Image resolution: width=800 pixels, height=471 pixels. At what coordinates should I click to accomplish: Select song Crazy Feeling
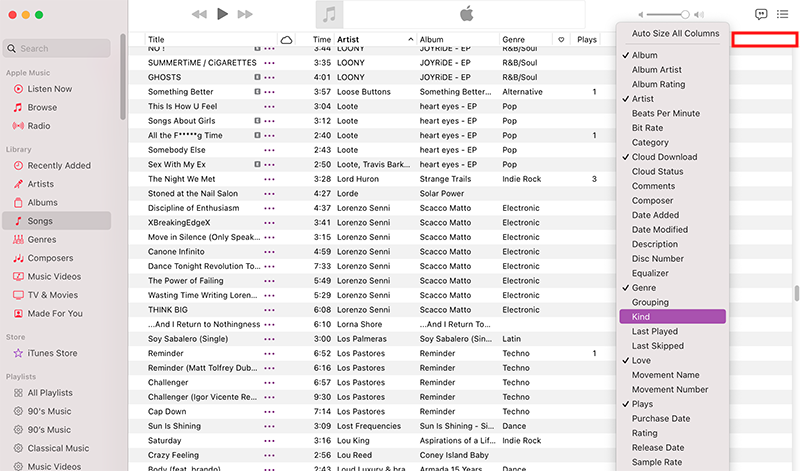click(173, 455)
